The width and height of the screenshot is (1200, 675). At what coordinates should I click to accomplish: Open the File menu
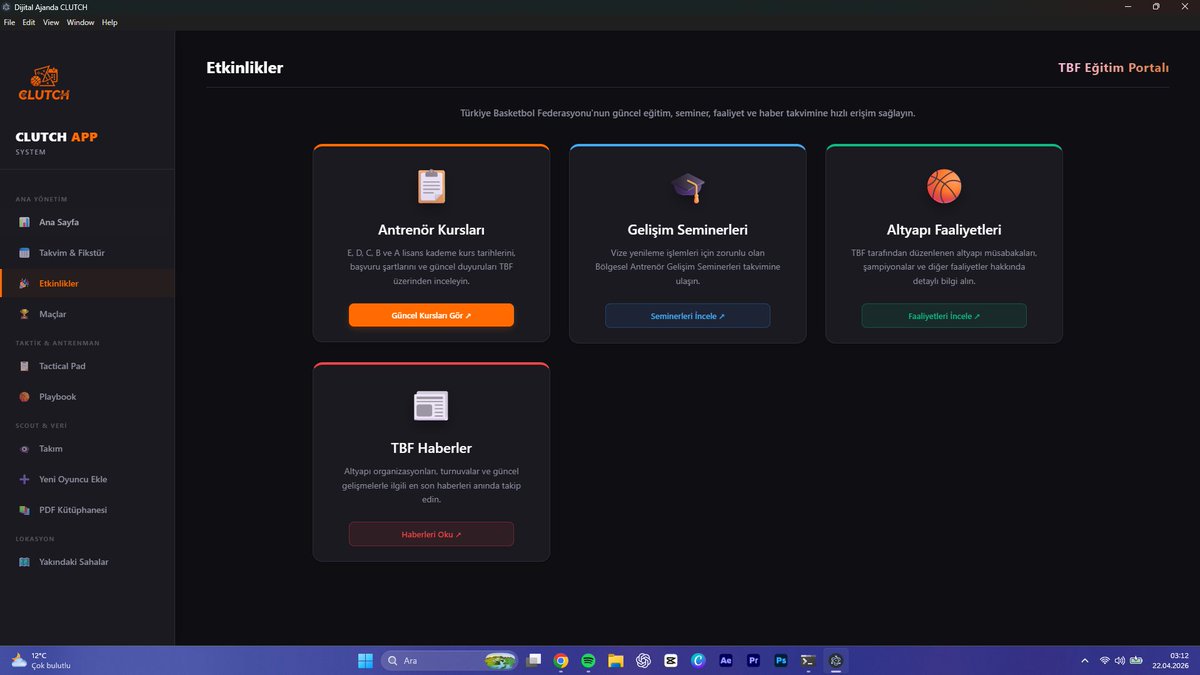coord(8,22)
